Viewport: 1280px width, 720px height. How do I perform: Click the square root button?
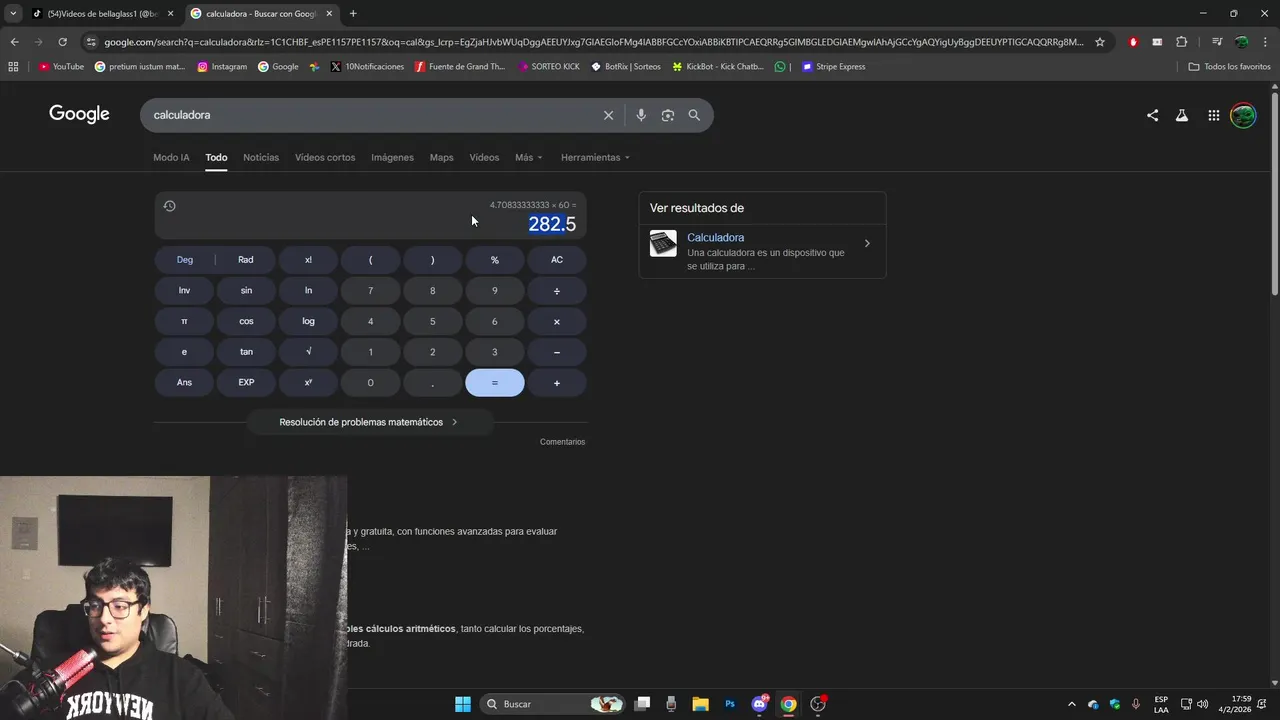pyautogui.click(x=308, y=352)
